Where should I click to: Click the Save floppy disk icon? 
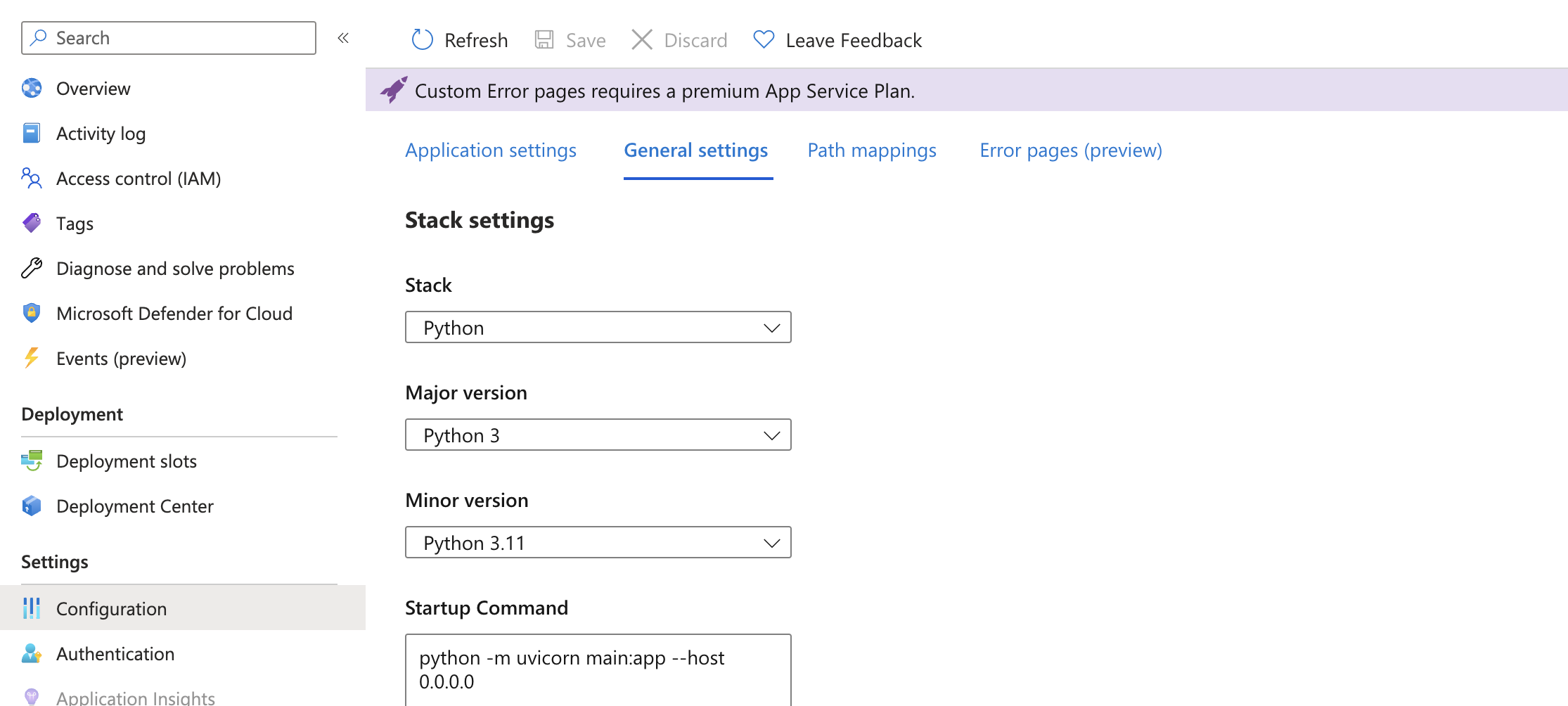[x=544, y=40]
